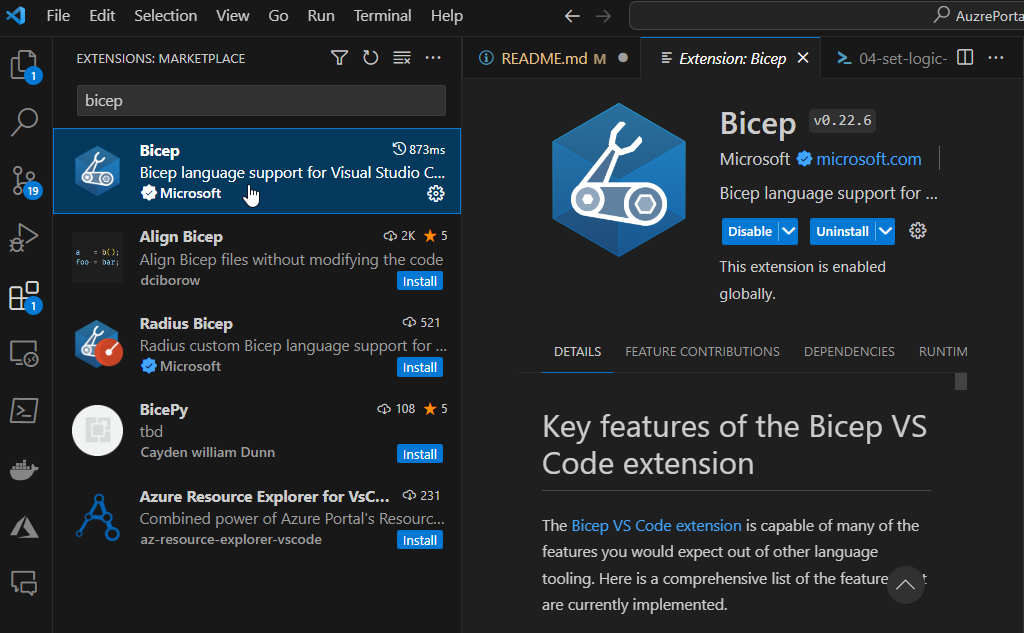Screen dimensions: 1024x633
Task: Install Azure Resource Explorer extension
Action: pyautogui.click(x=420, y=540)
